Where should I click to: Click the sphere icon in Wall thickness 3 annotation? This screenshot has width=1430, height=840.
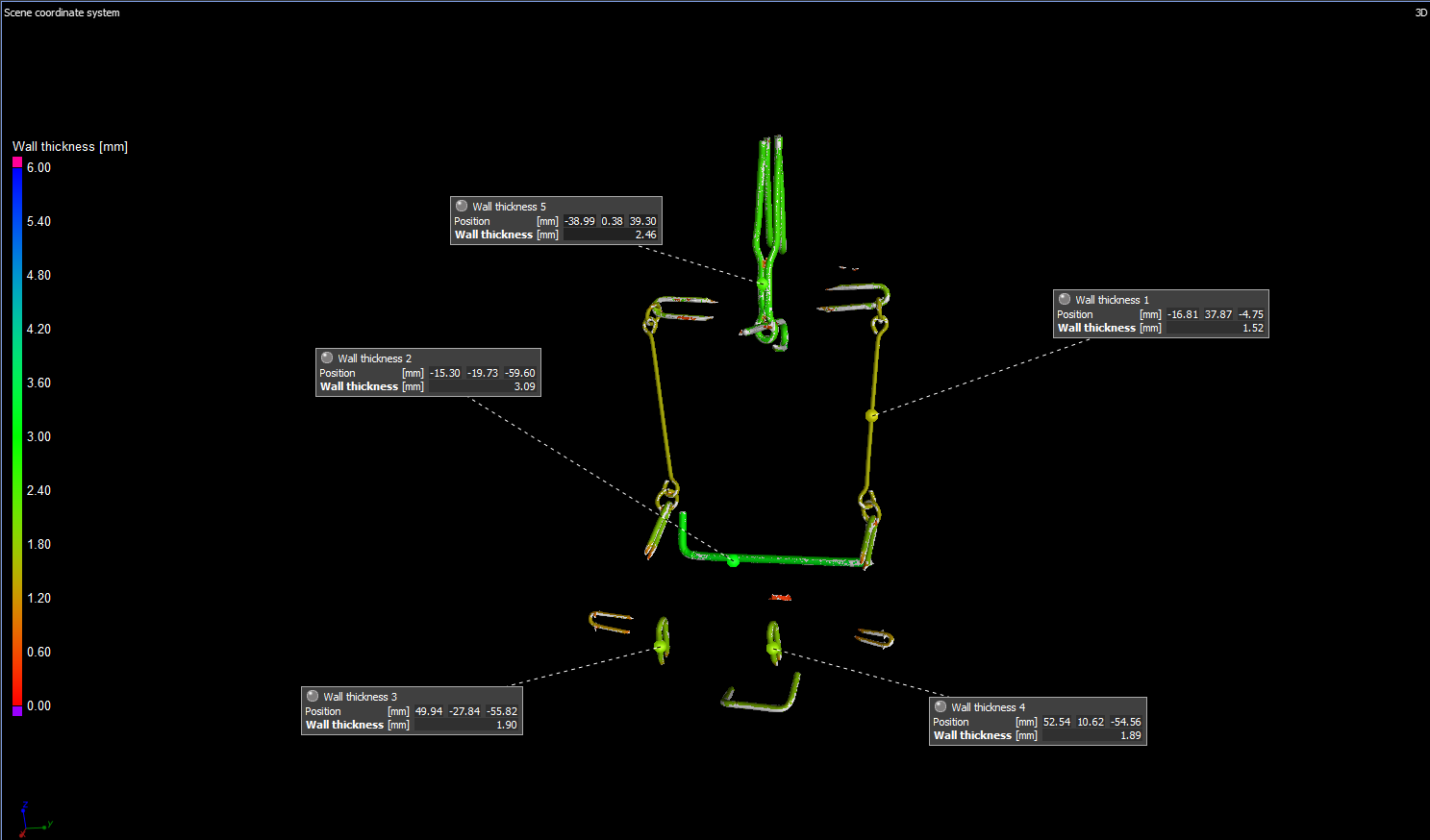pyautogui.click(x=313, y=697)
